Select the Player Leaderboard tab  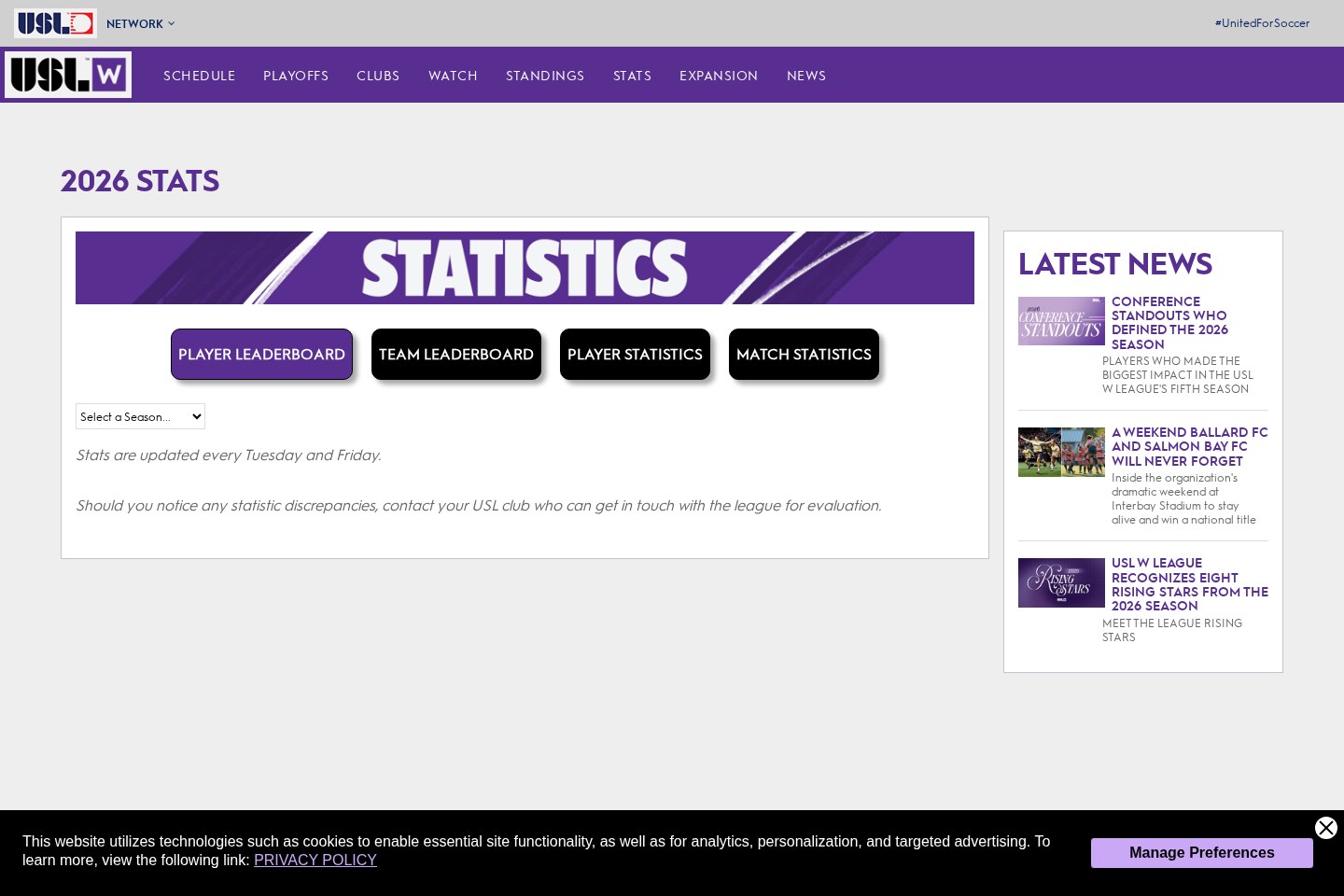tap(261, 354)
